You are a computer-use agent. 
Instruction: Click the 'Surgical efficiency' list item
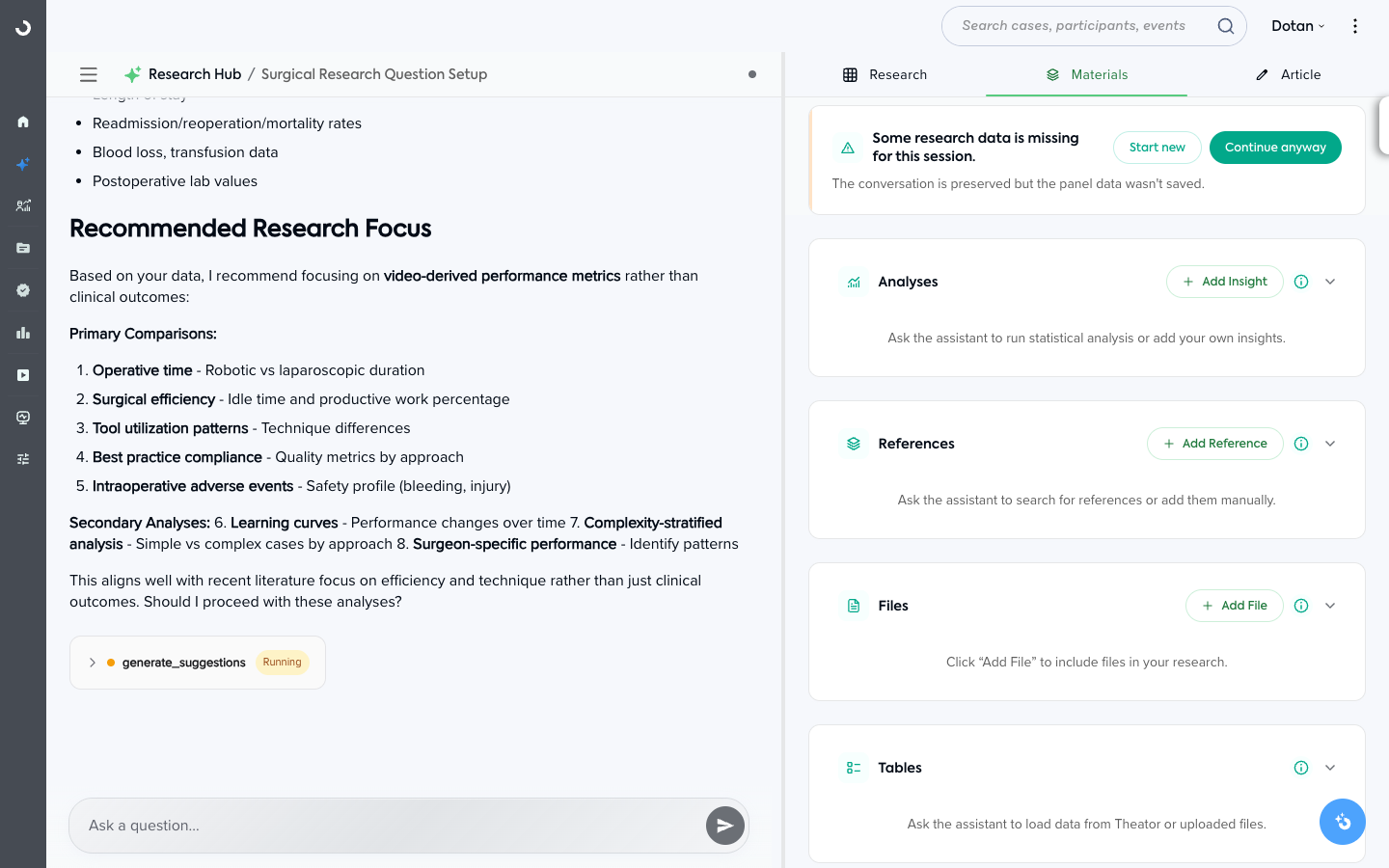pyautogui.click(x=301, y=399)
